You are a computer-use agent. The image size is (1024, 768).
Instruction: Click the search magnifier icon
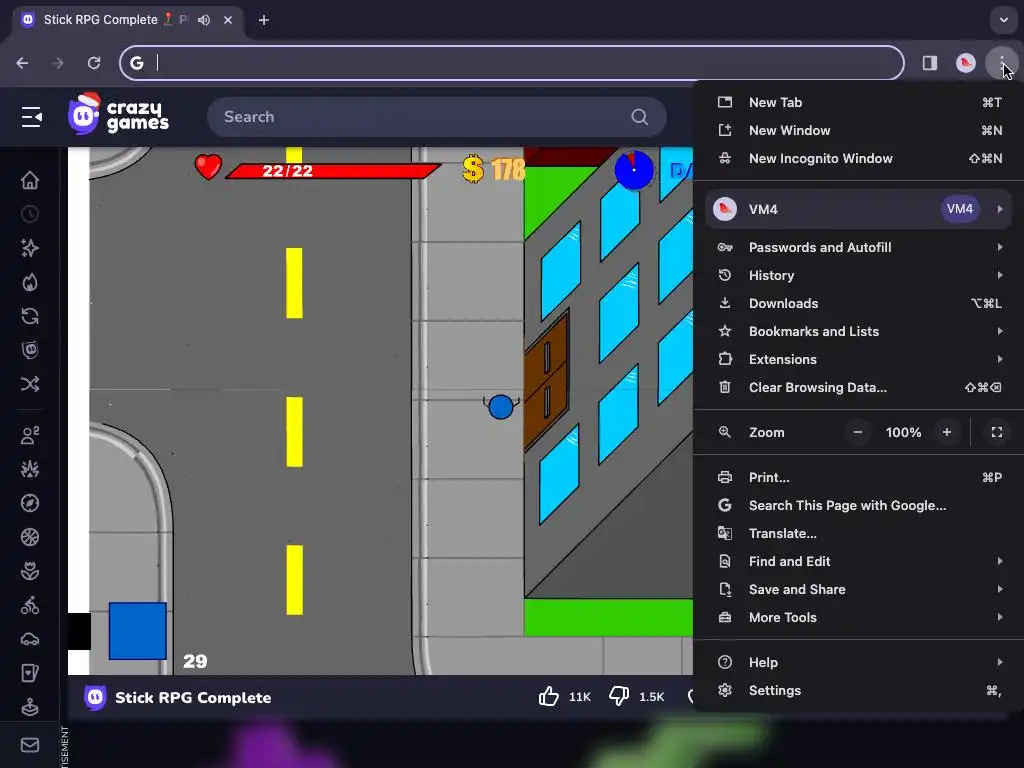pos(639,117)
